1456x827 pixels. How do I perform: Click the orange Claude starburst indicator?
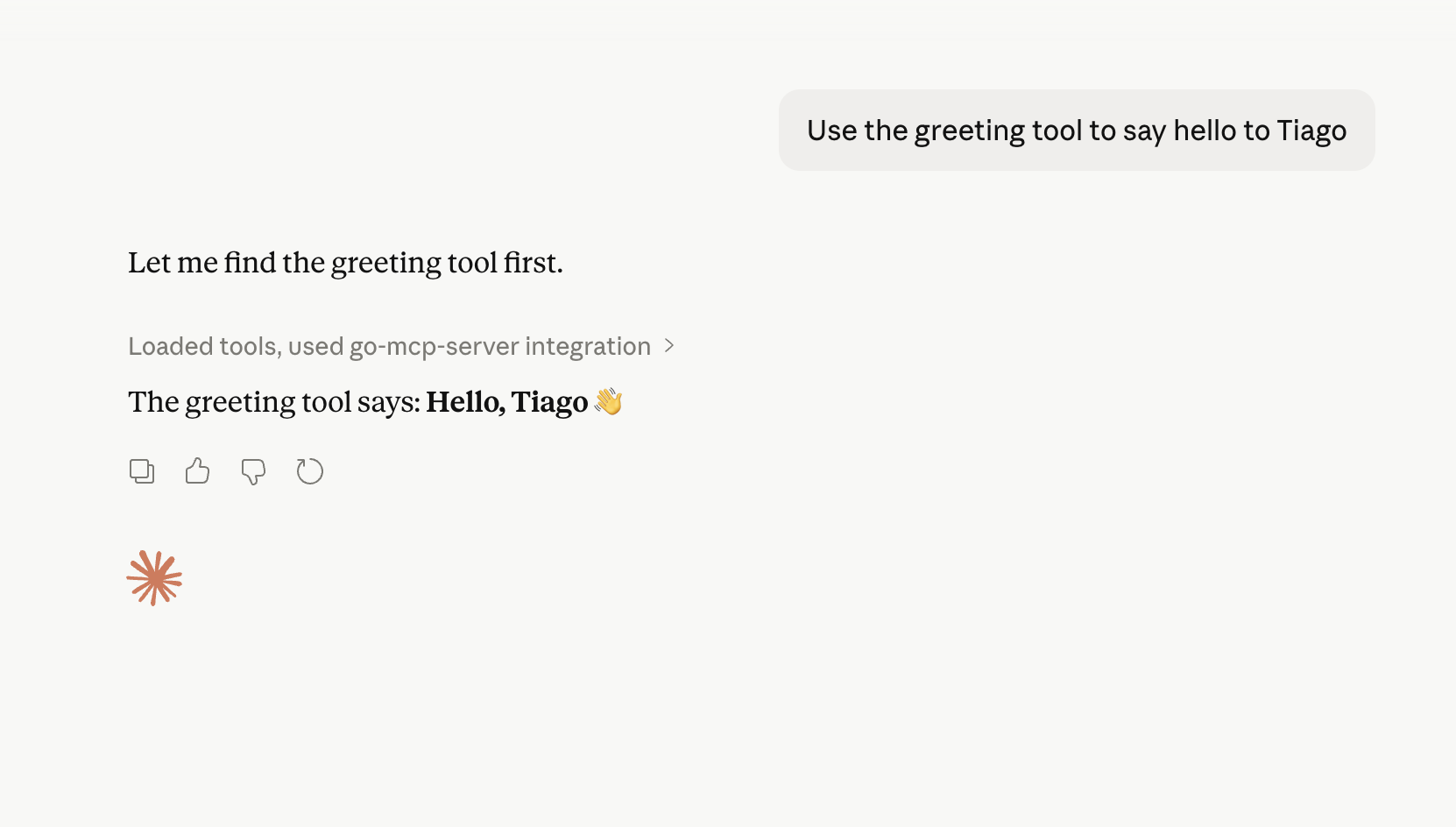[x=154, y=576]
